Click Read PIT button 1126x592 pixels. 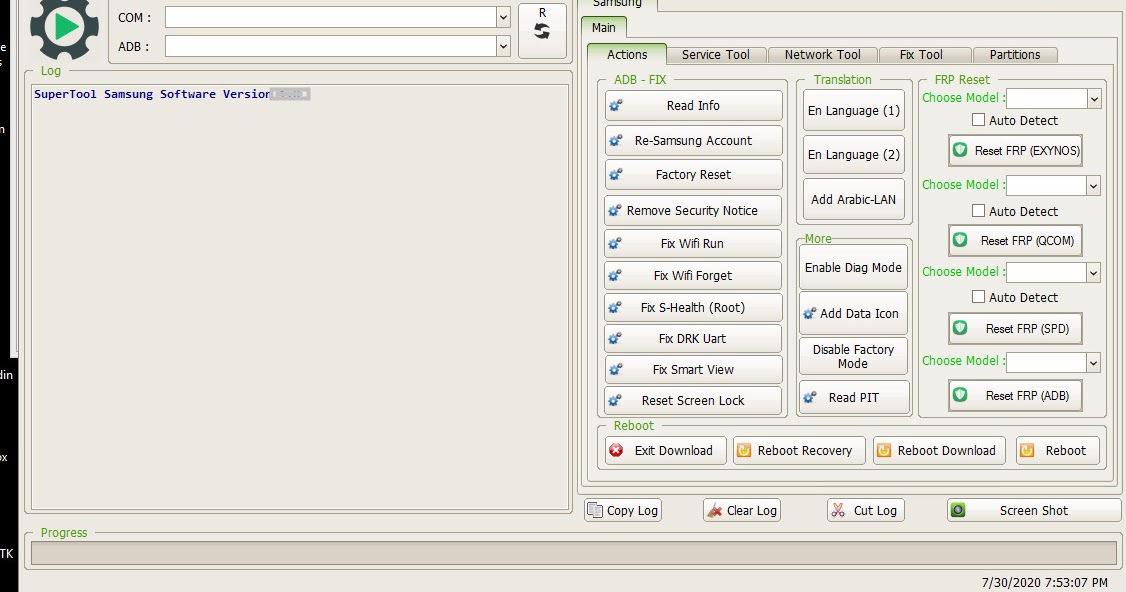853,397
